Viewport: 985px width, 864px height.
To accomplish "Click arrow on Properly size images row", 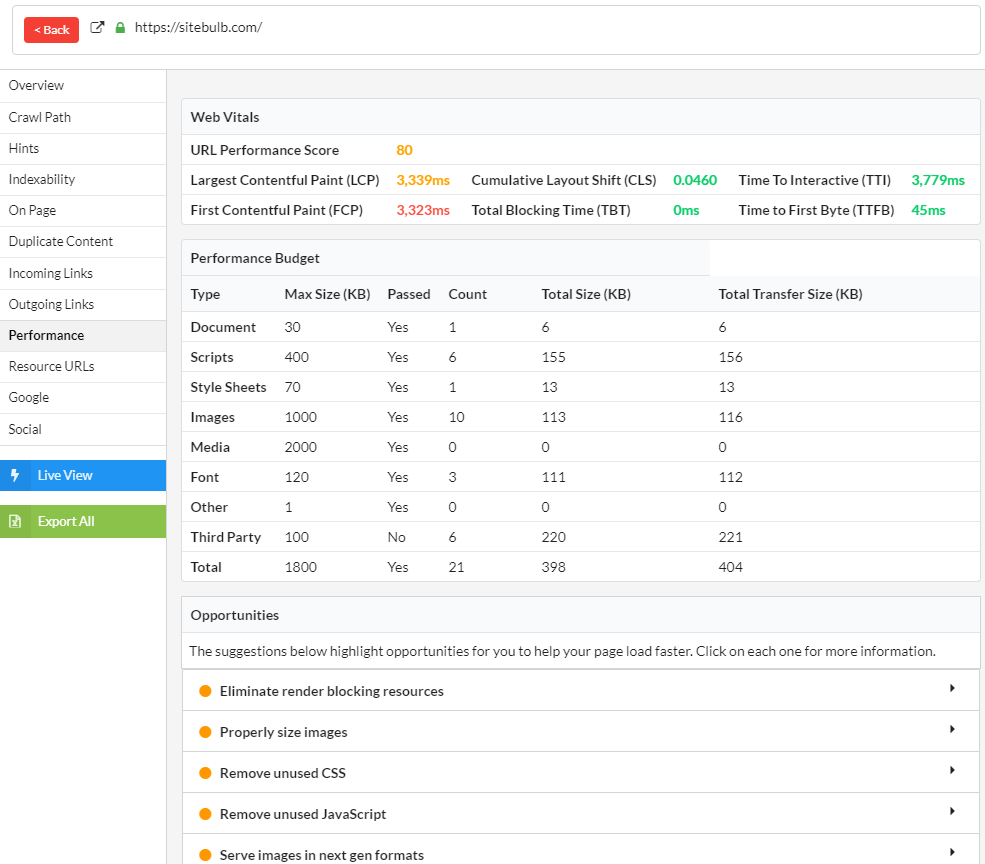I will (952, 729).
